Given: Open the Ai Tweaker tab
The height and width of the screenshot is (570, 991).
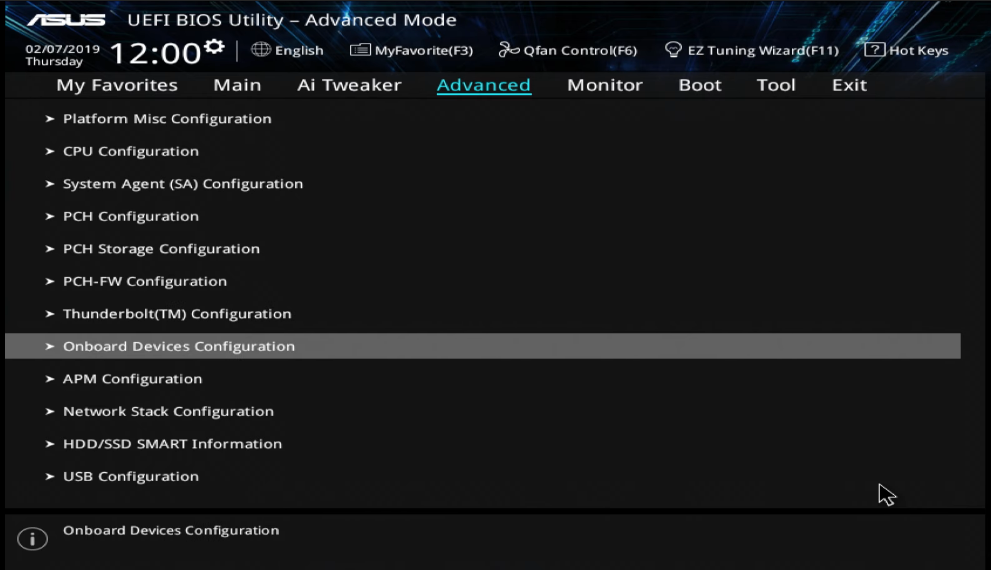Looking at the screenshot, I should pyautogui.click(x=350, y=85).
